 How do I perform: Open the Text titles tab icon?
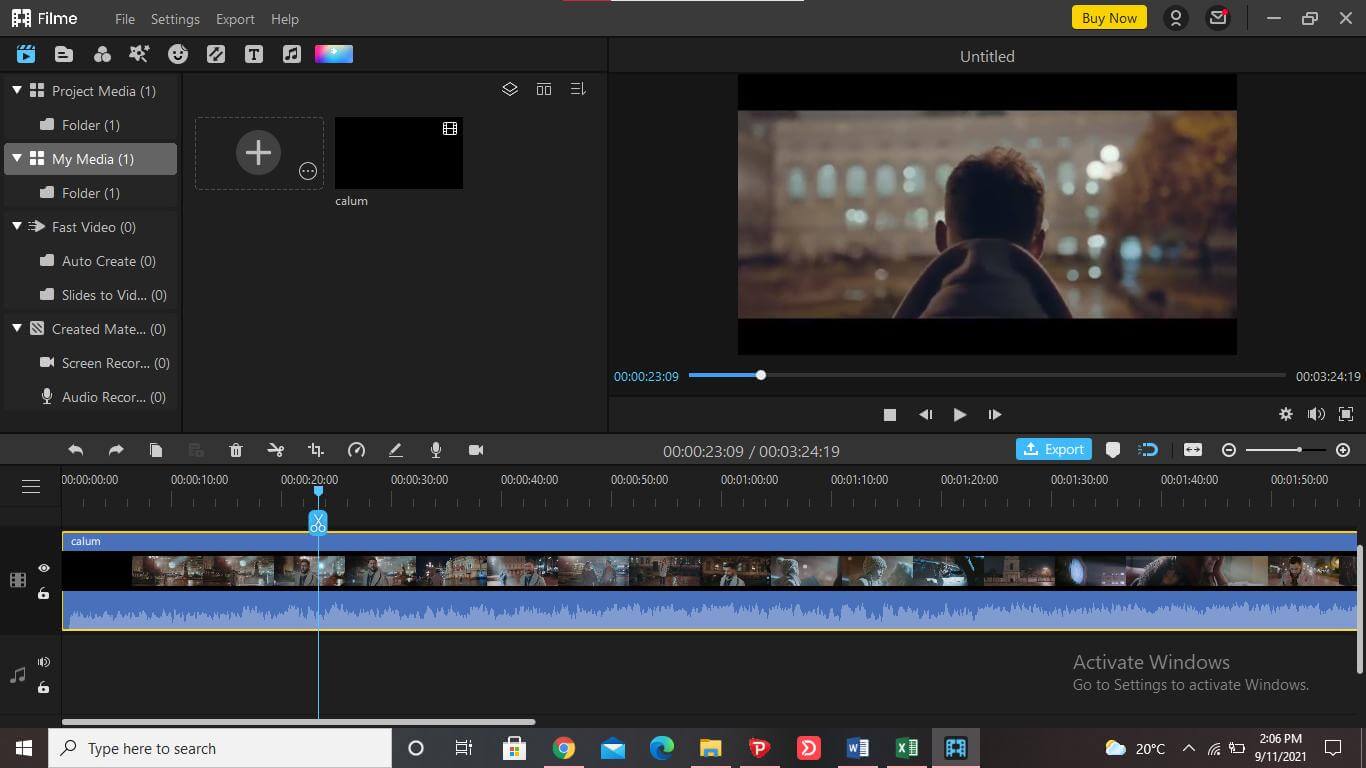point(254,54)
